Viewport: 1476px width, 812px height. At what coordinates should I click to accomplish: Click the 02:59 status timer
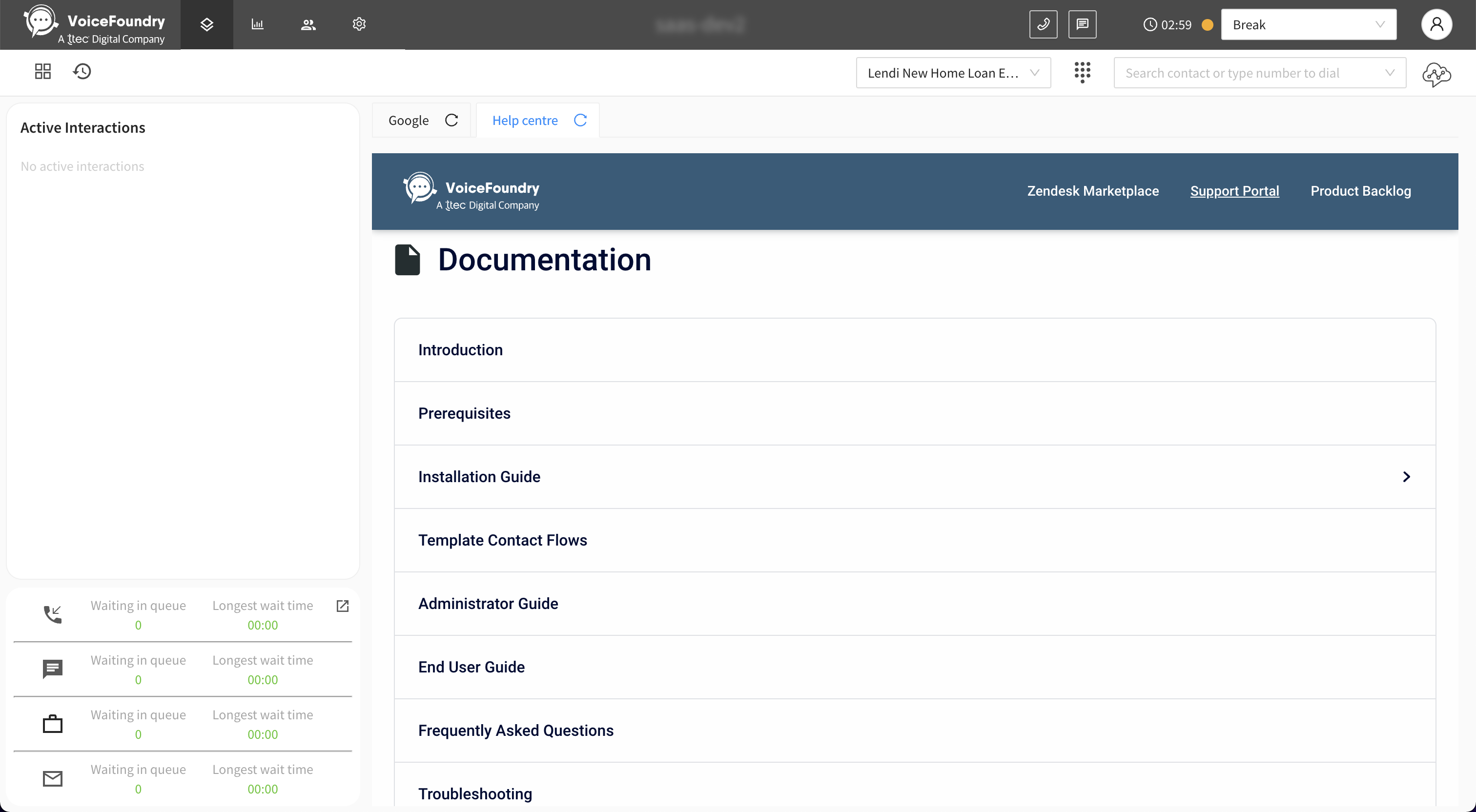pos(1176,24)
